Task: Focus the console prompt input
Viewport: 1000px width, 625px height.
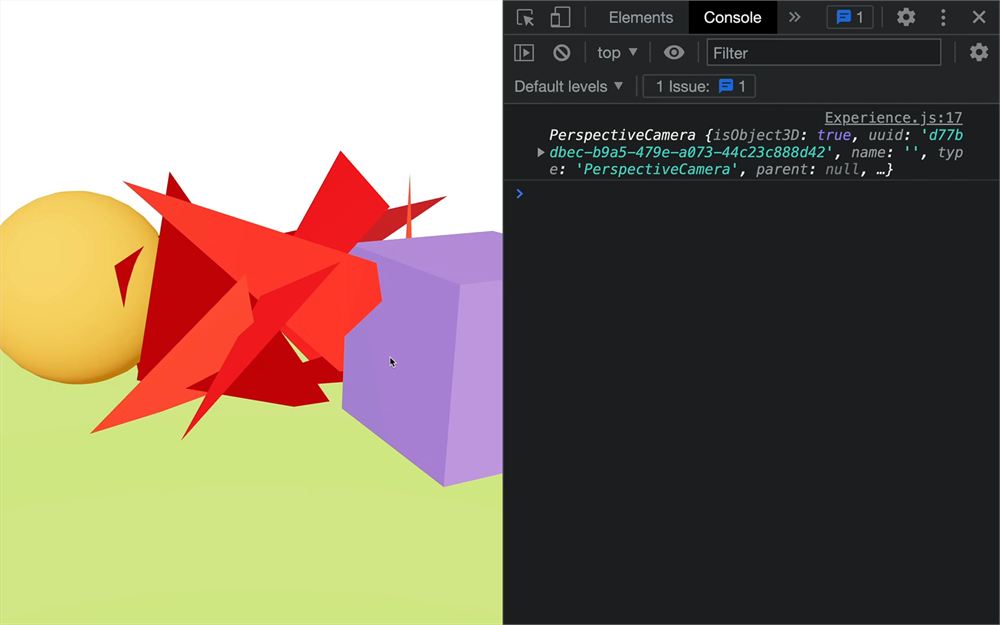Action: click(x=759, y=193)
